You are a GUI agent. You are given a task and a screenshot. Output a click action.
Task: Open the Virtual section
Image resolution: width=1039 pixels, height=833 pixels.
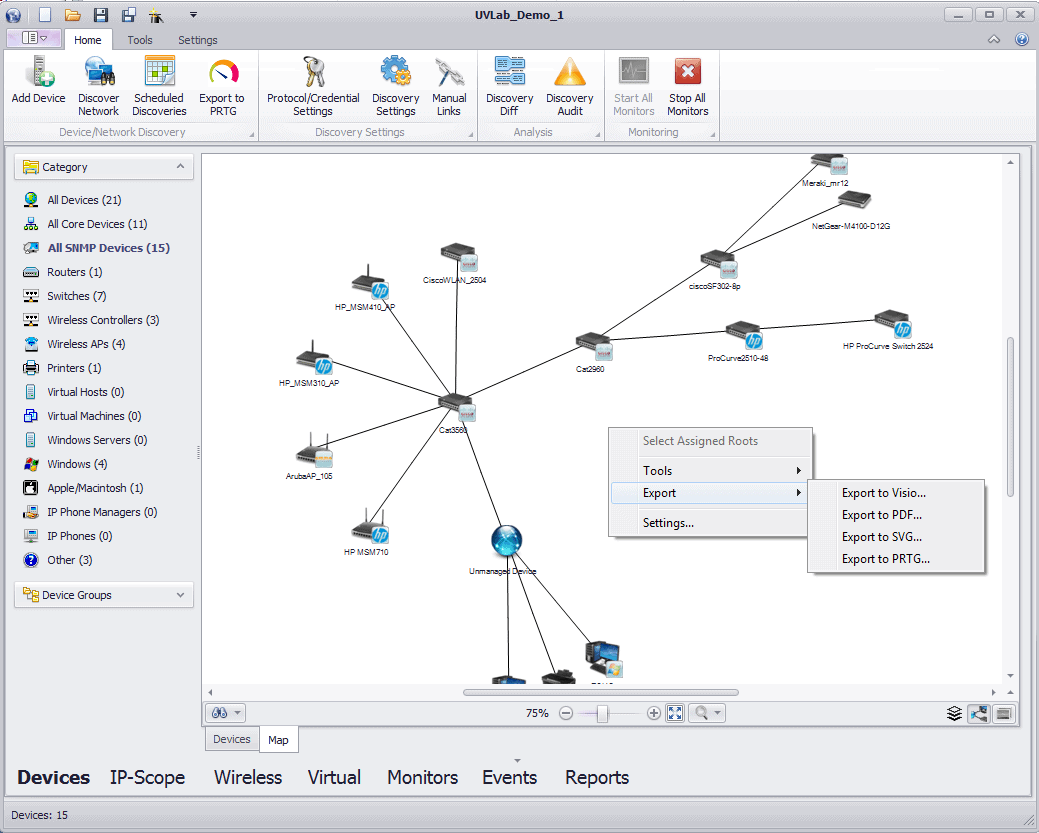(x=334, y=777)
